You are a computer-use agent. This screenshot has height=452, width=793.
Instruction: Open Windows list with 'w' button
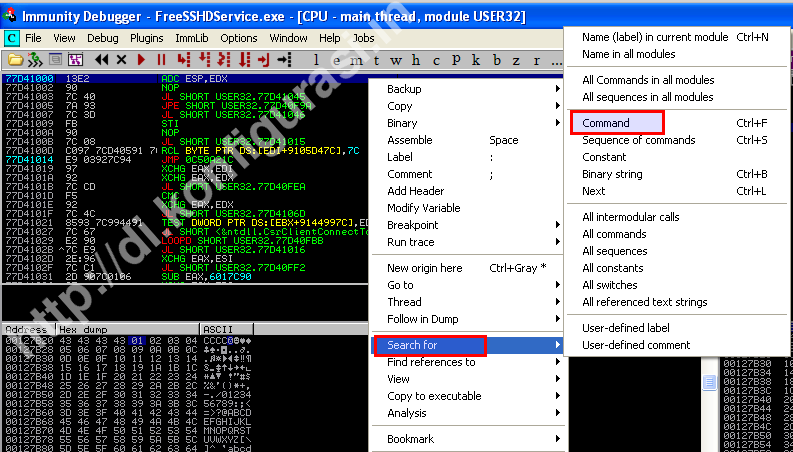[x=396, y=61]
